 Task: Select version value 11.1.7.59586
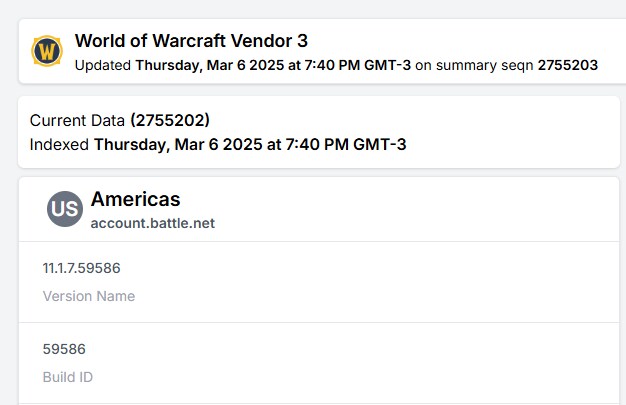82,268
